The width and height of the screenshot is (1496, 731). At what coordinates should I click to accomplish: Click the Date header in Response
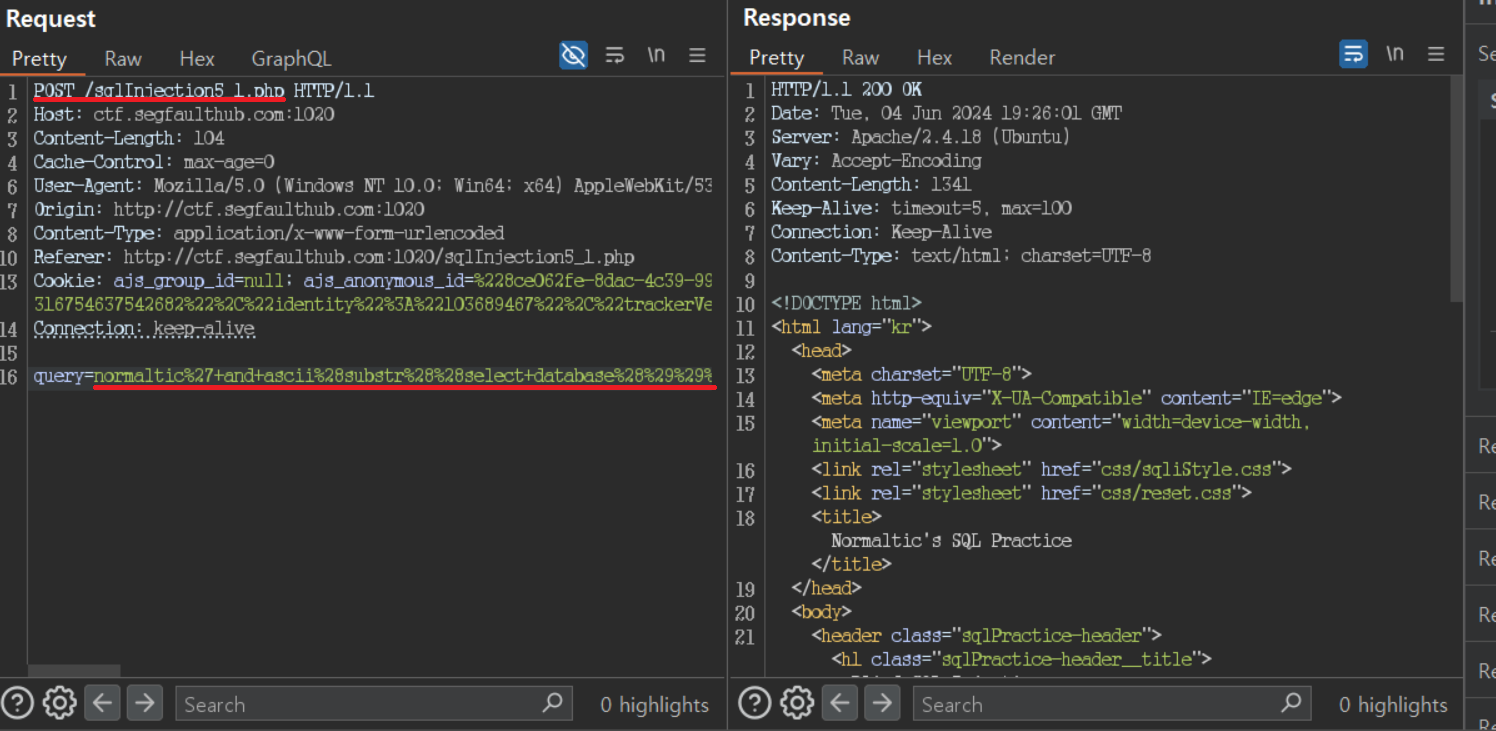(946, 113)
